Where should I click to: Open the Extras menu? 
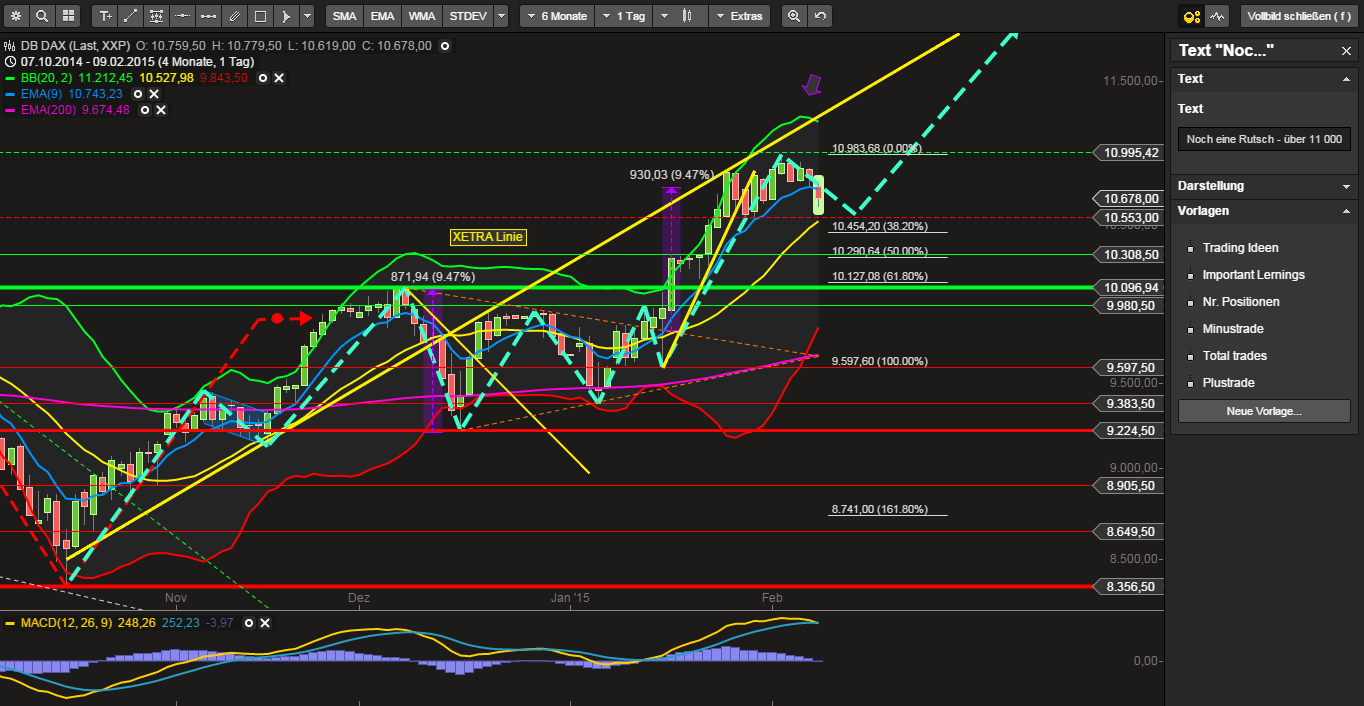(x=739, y=16)
